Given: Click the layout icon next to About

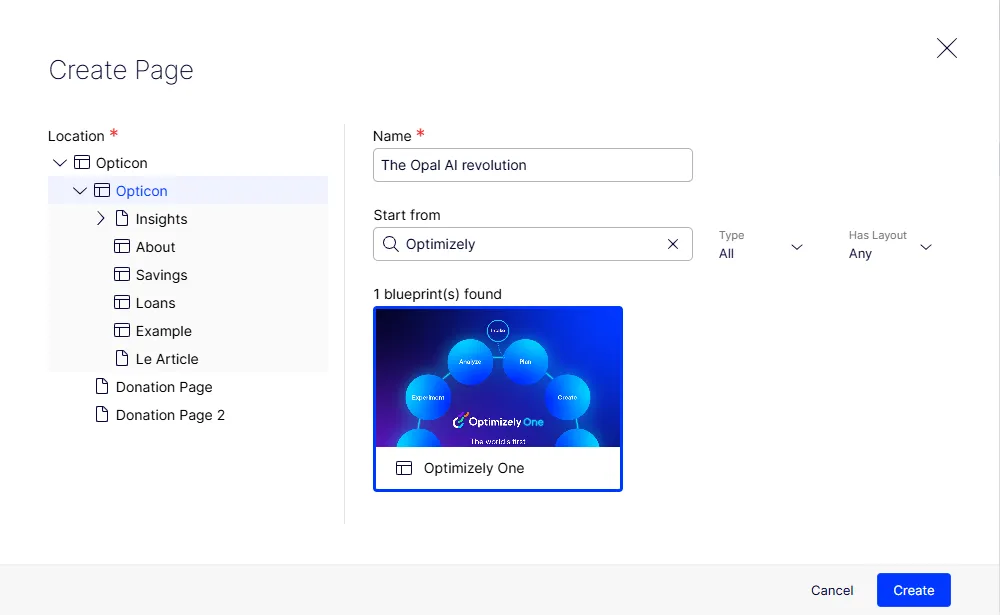Looking at the screenshot, I should point(122,247).
